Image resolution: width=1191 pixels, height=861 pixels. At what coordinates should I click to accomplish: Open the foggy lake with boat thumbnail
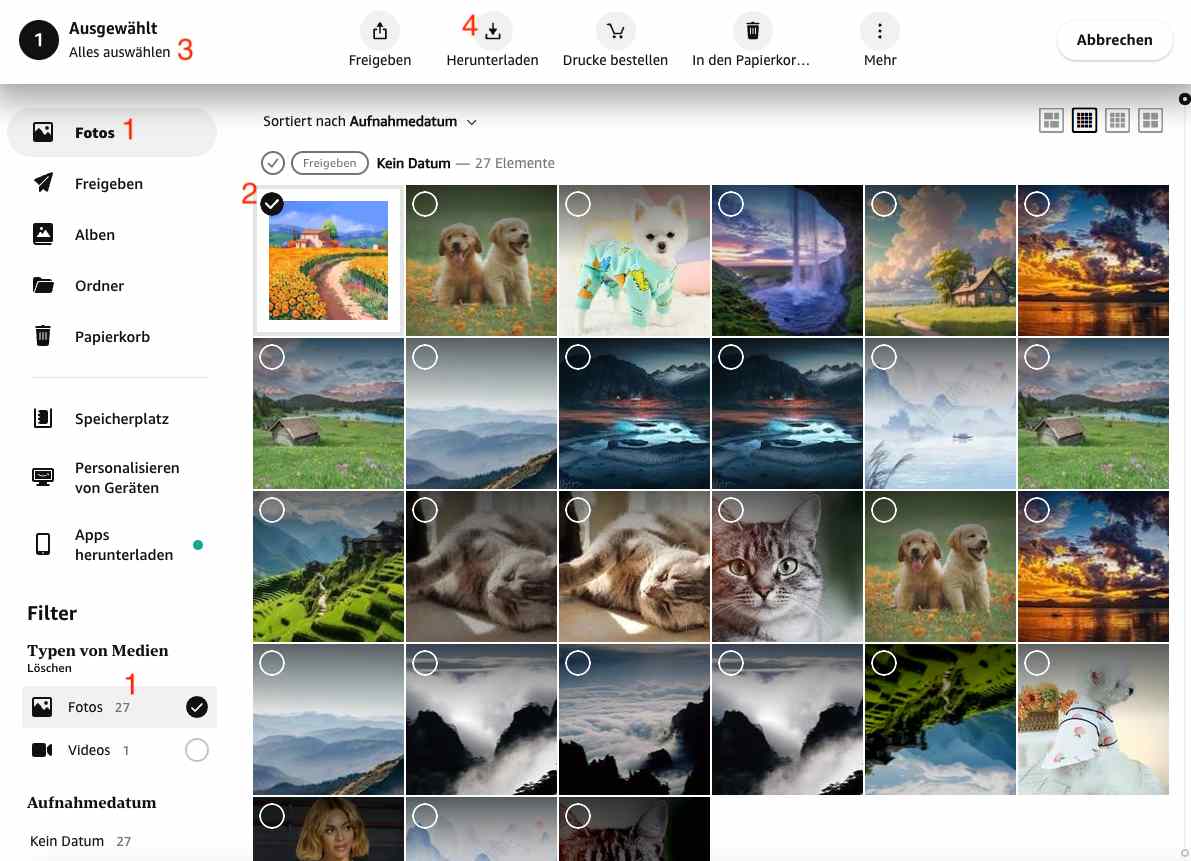(x=940, y=414)
